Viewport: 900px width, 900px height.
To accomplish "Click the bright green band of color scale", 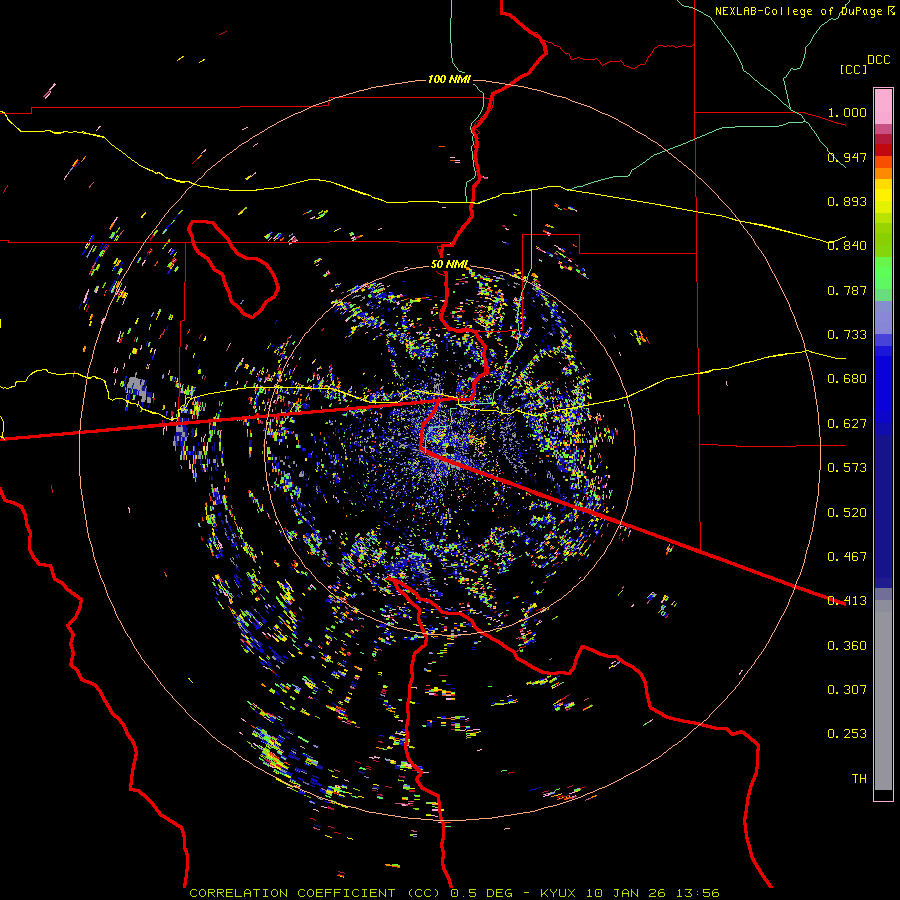I will 883,273.
